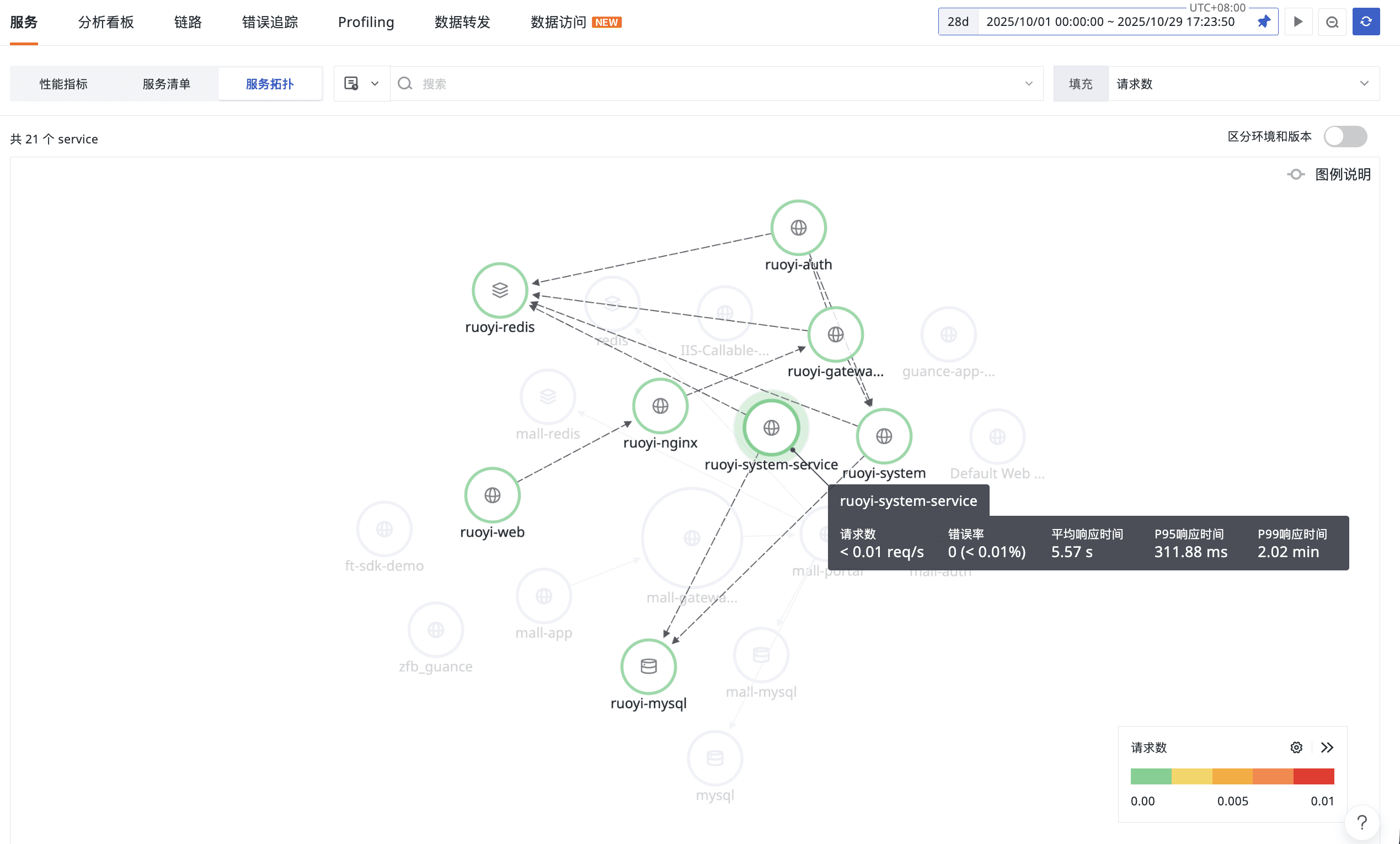This screenshot has width=1400, height=844.
Task: Open the view filter icon dropdown
Action: click(361, 83)
